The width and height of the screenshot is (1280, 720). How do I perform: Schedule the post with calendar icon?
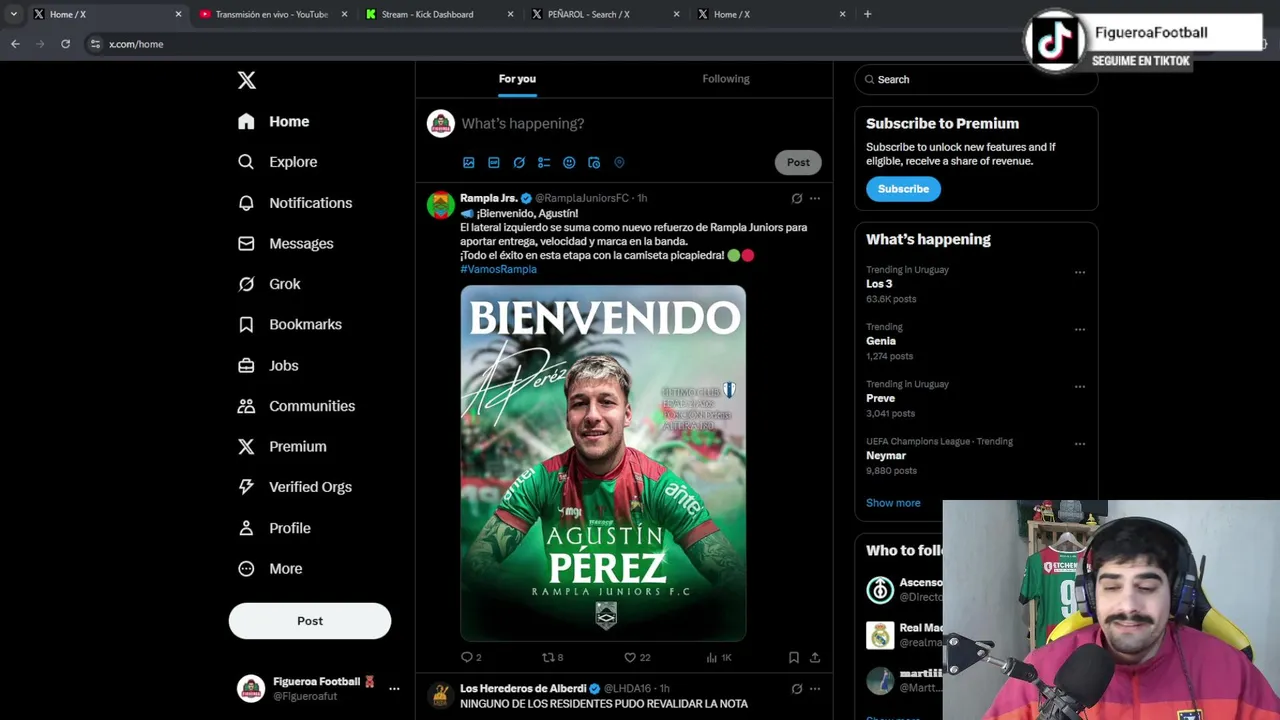594,162
